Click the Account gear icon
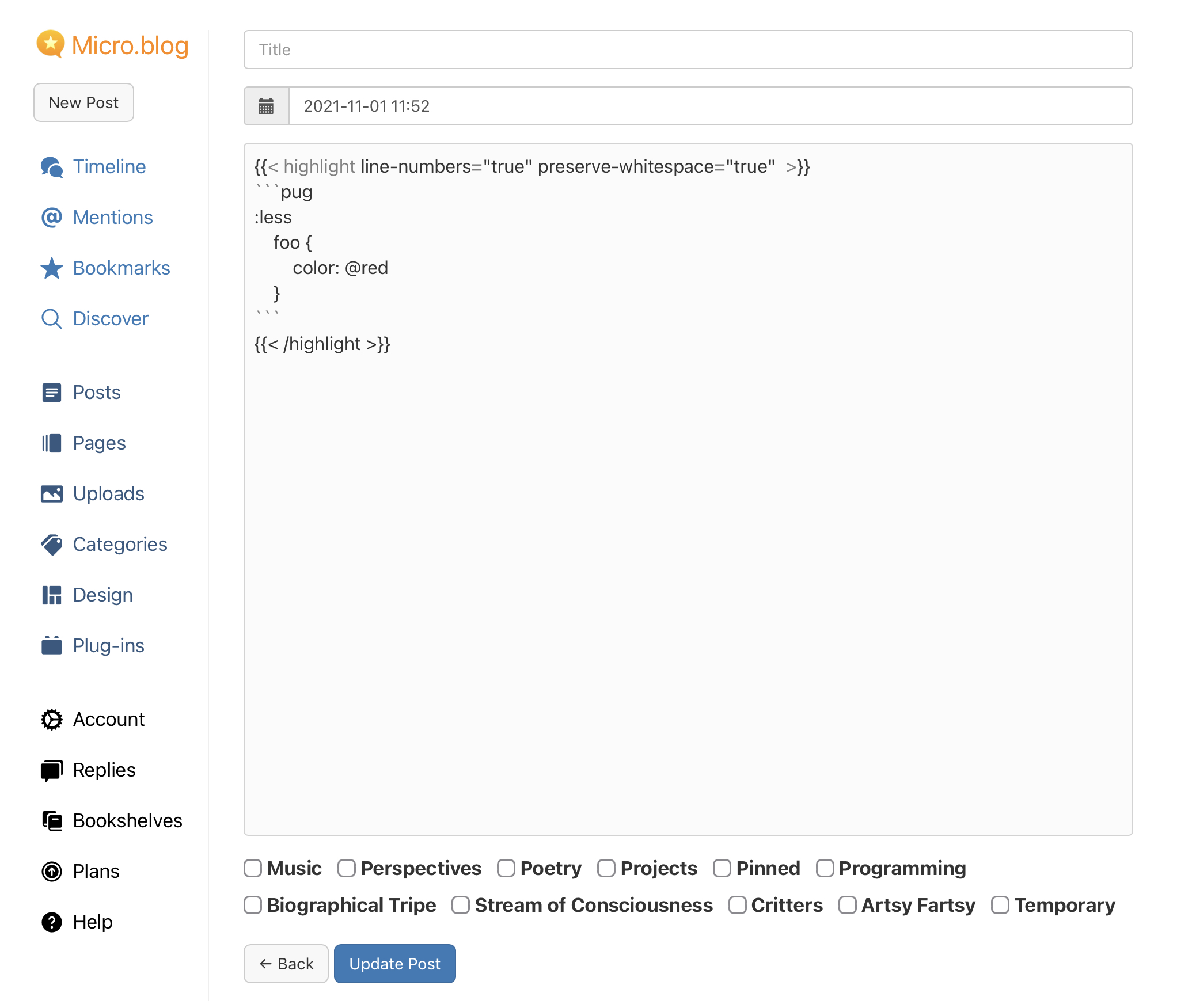 point(52,720)
